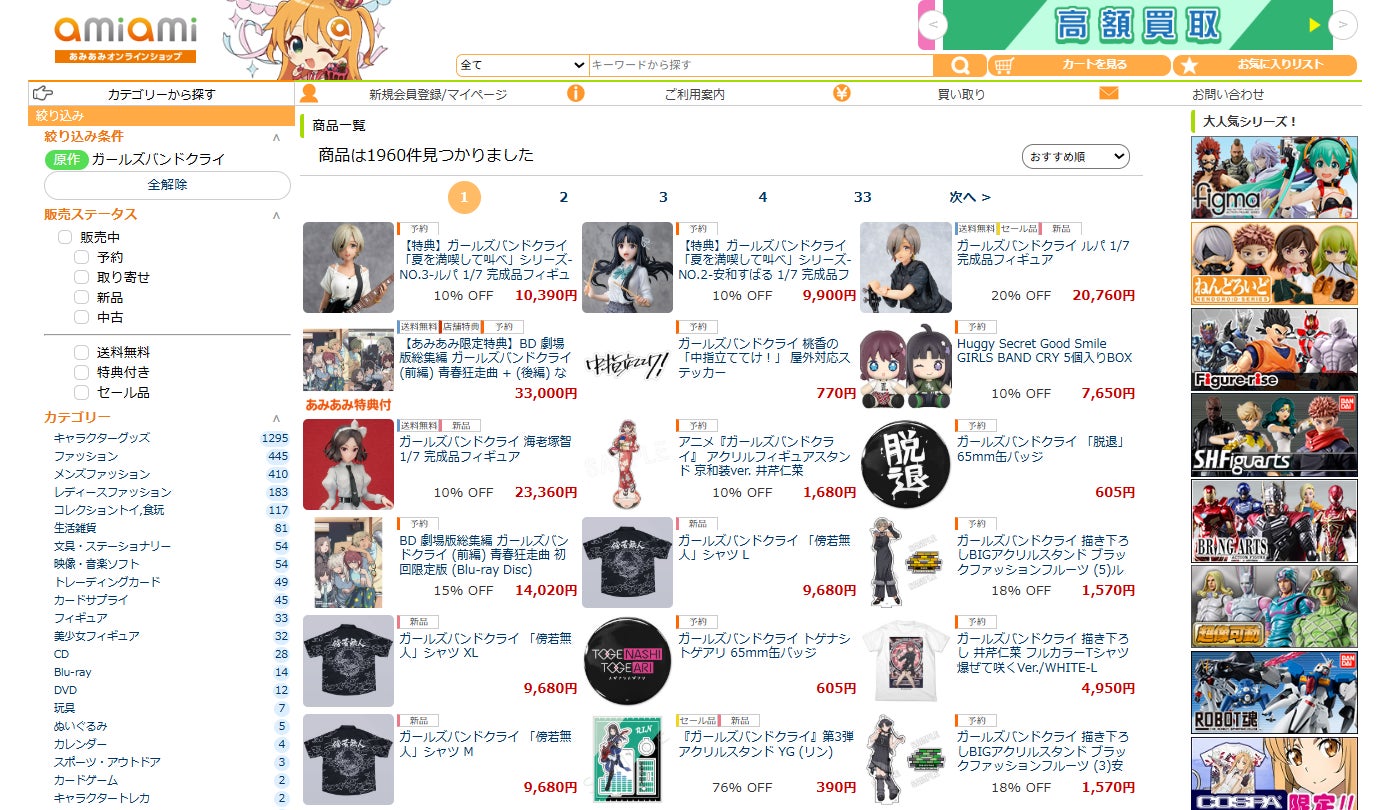Collapse the カテゴリー section

click(x=276, y=418)
